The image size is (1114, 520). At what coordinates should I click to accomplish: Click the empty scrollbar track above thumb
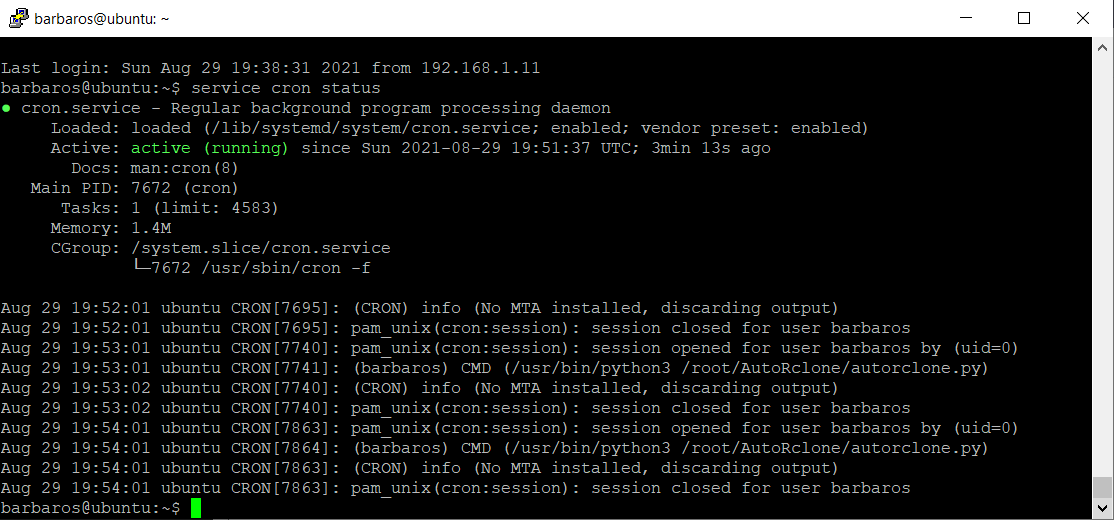[x=1103, y=266]
